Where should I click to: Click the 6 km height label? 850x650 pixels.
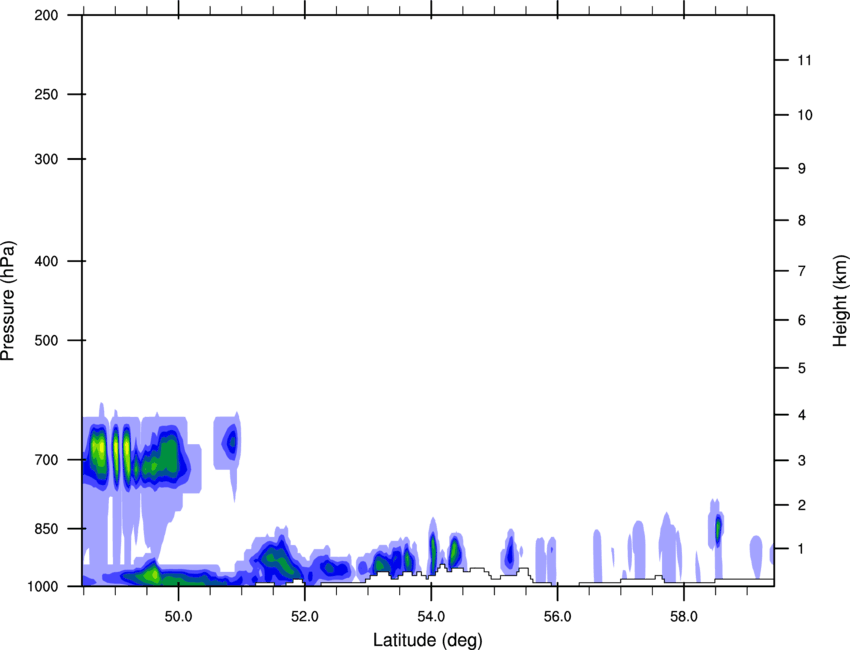[802, 320]
